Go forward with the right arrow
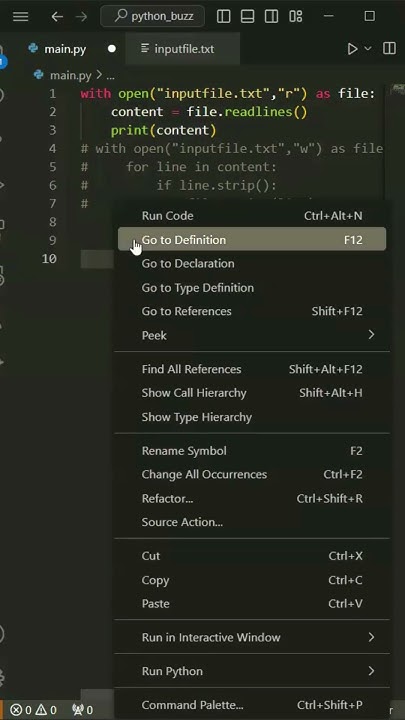This screenshot has width=405, height=720. coord(81,17)
